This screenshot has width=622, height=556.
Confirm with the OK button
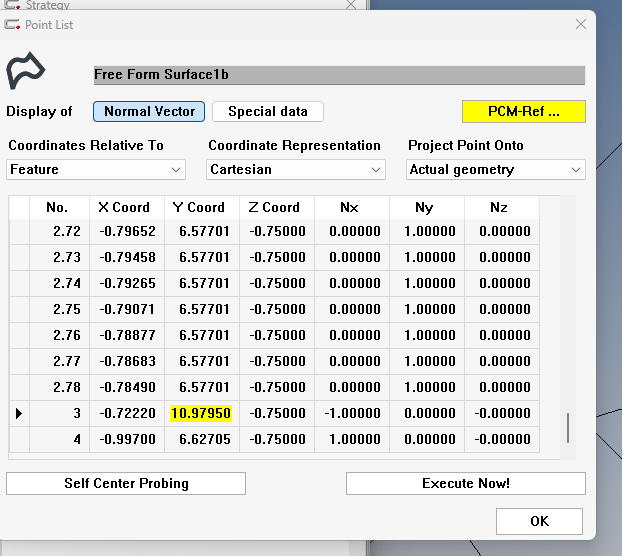coord(539,521)
